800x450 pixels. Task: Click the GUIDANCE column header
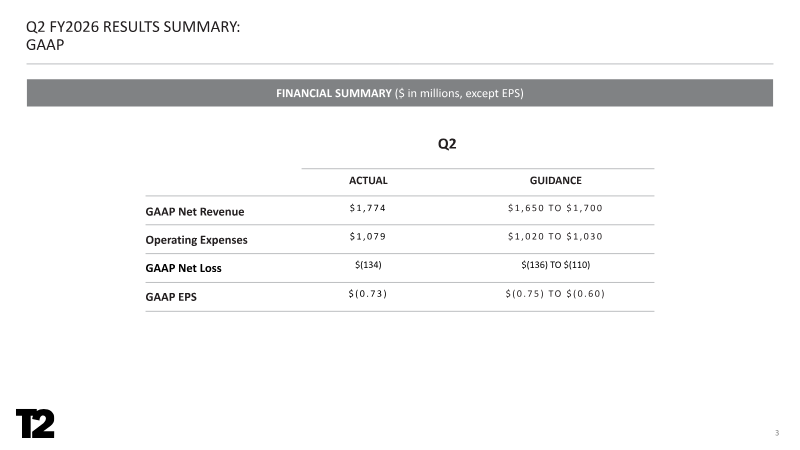click(x=555, y=180)
